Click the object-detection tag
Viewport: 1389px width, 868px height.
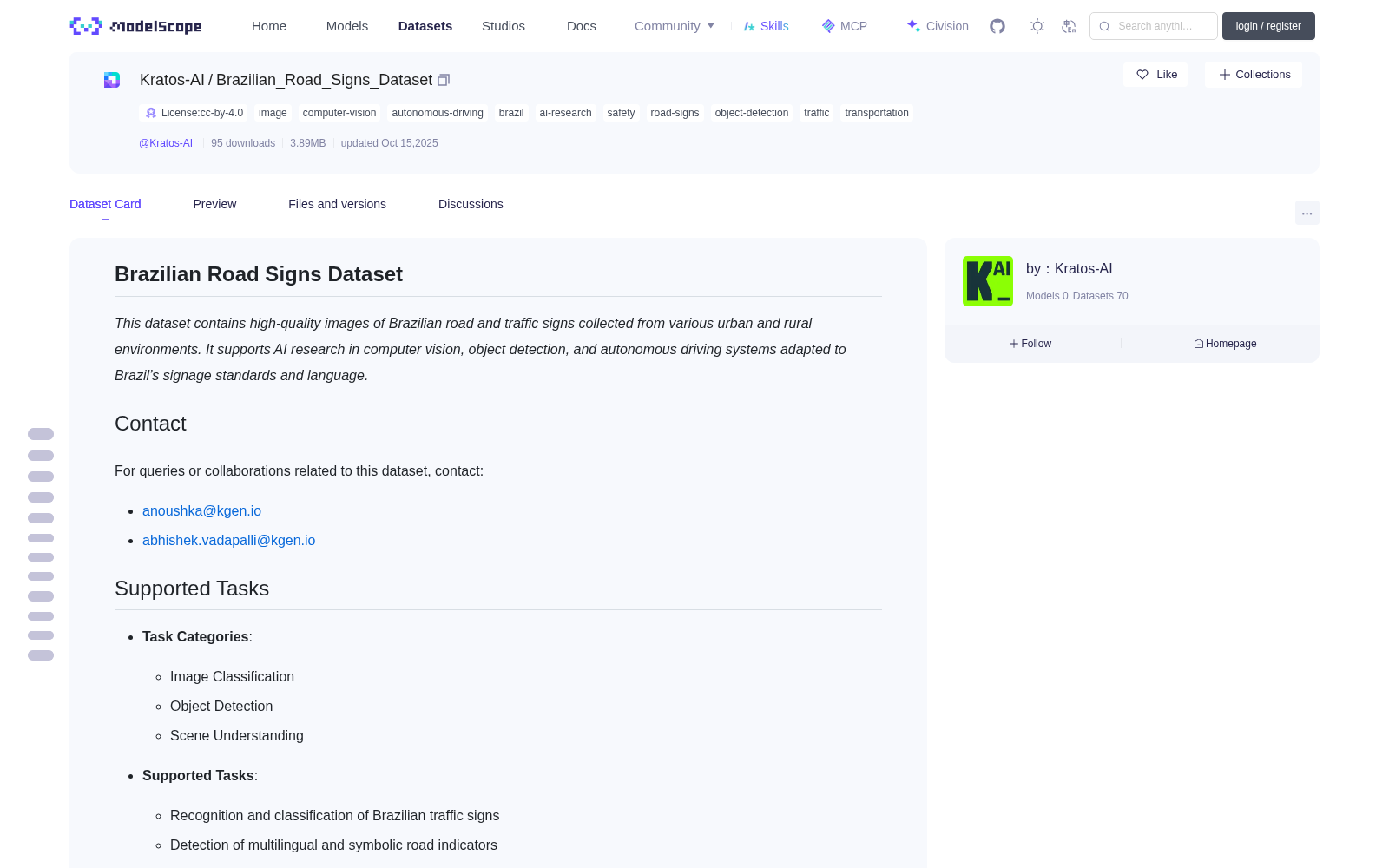point(752,113)
